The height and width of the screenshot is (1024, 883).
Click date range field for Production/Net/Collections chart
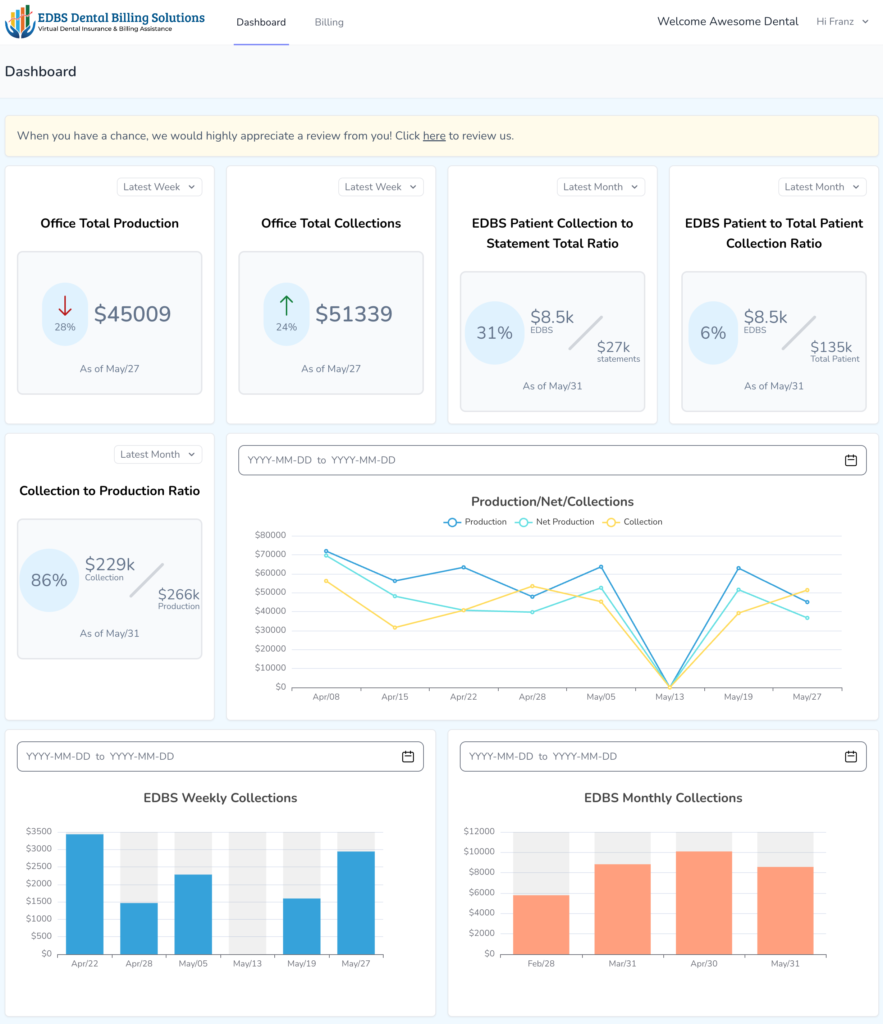[x=553, y=460]
